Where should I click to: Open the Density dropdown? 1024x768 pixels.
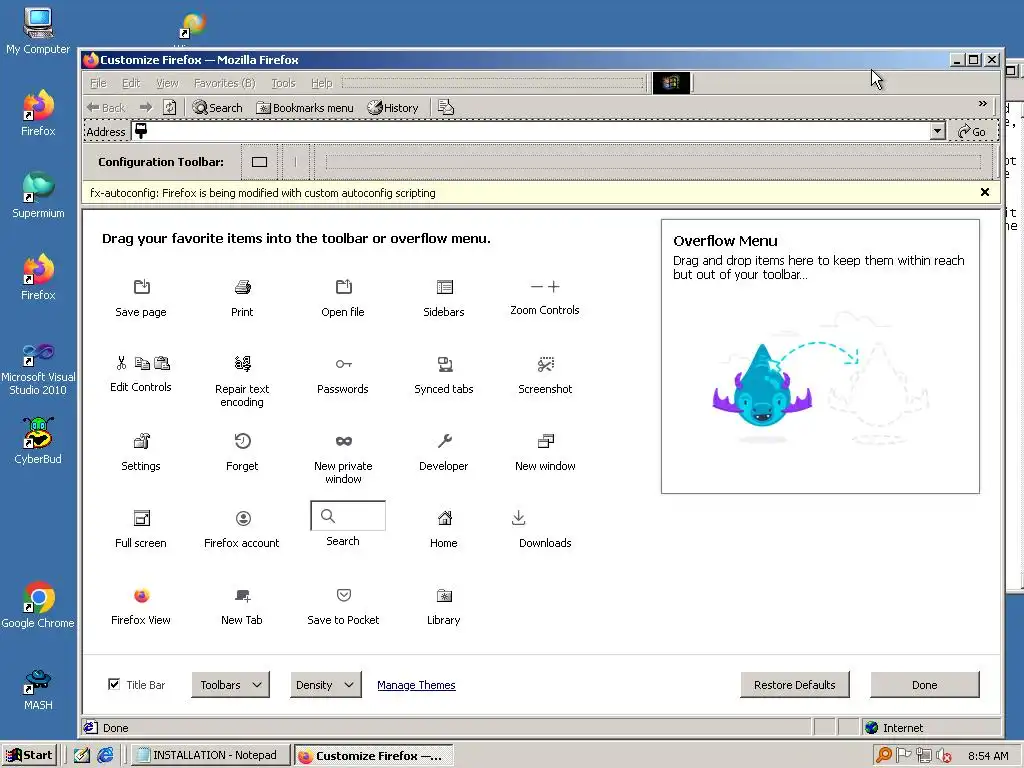[x=325, y=685]
